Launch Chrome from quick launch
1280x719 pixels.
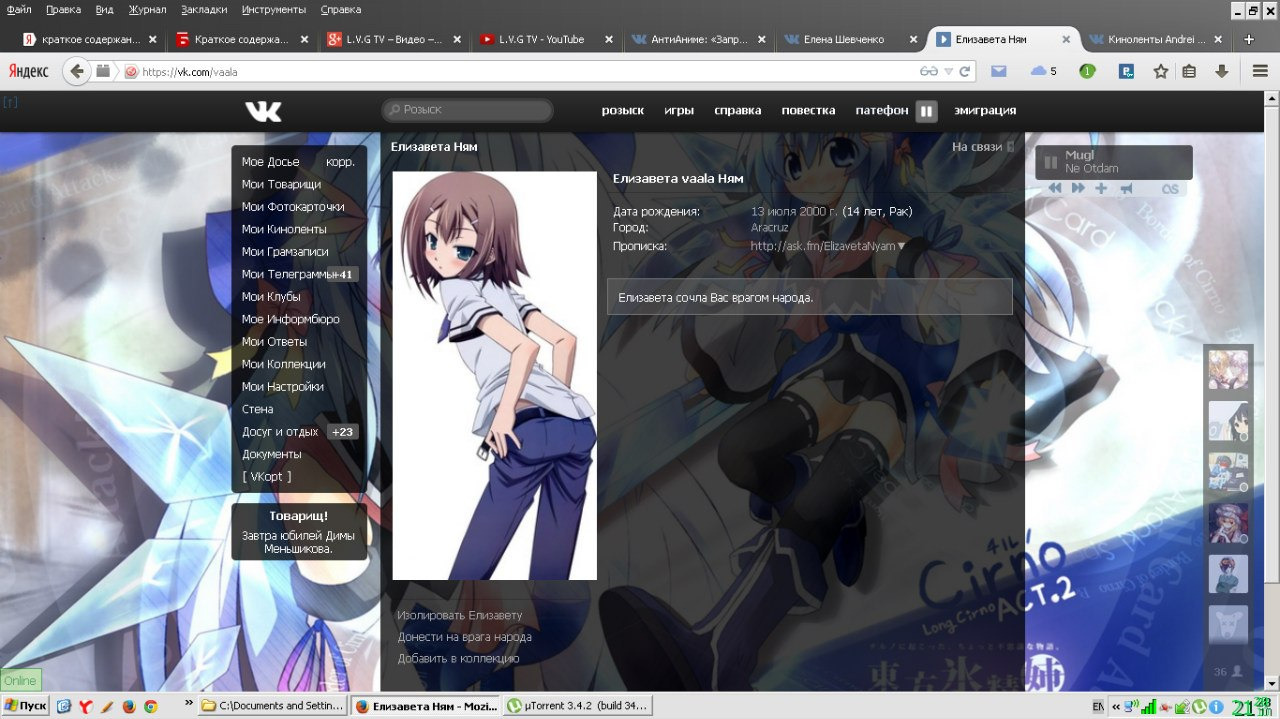[x=150, y=706]
